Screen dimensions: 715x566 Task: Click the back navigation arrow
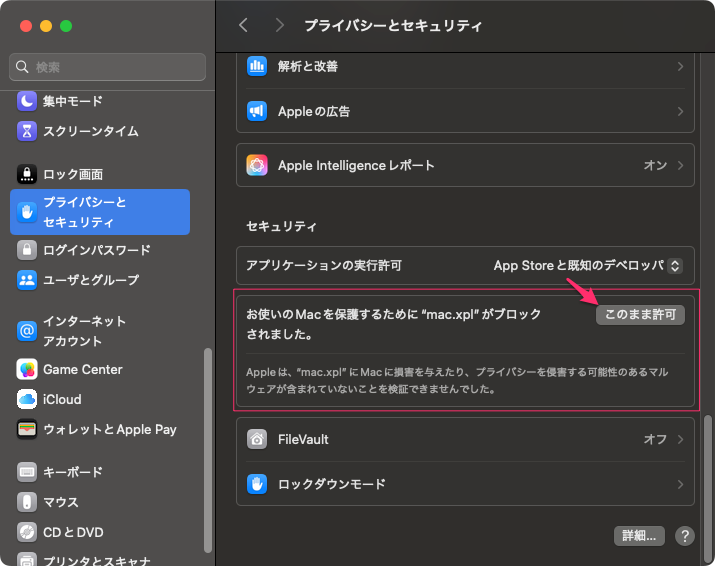tap(243, 24)
